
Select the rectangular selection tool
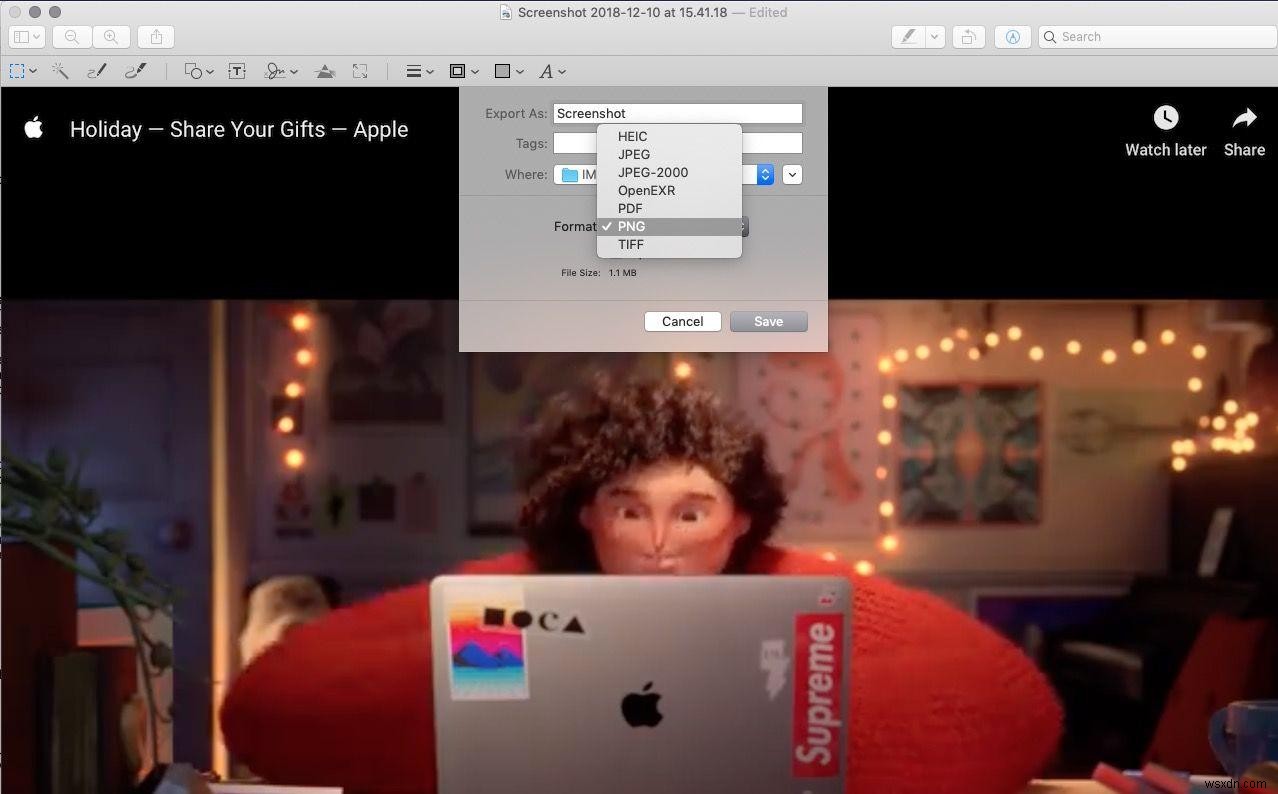tap(15, 70)
